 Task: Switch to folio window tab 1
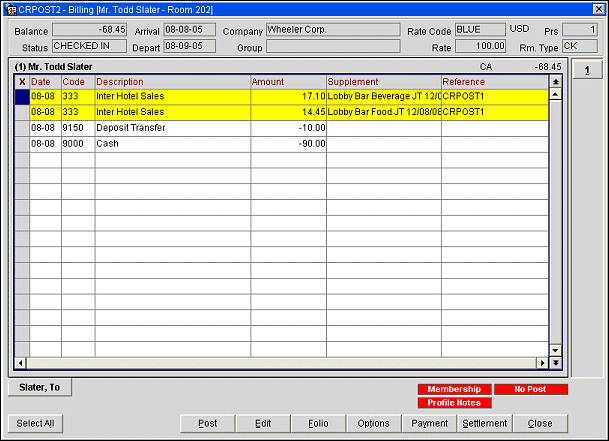(x=585, y=70)
